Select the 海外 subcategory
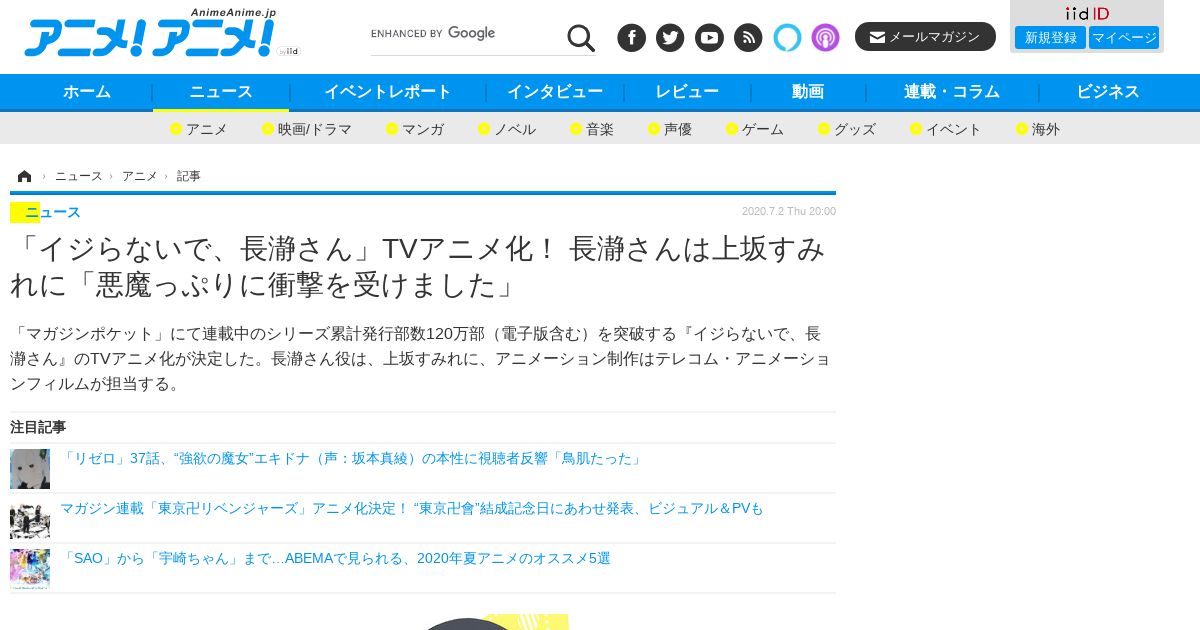1200x630 pixels. (1038, 129)
